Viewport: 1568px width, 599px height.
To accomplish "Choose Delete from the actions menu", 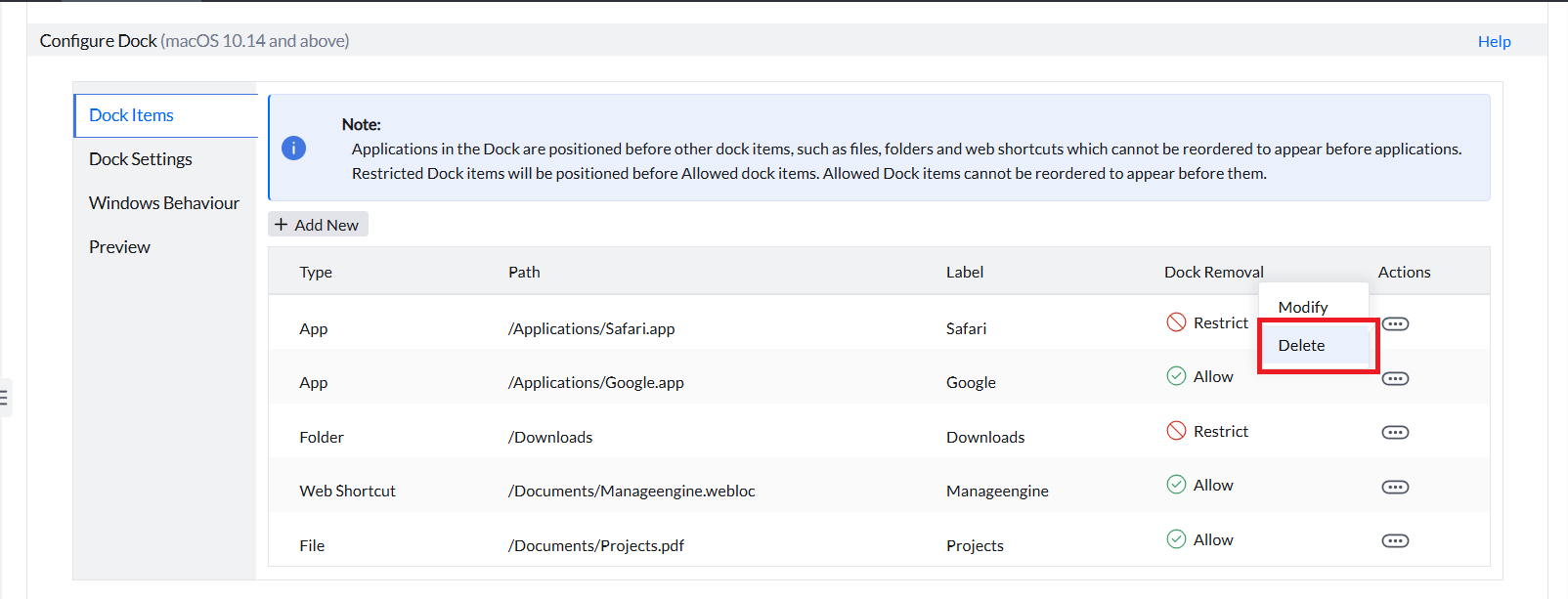I will tap(1302, 346).
